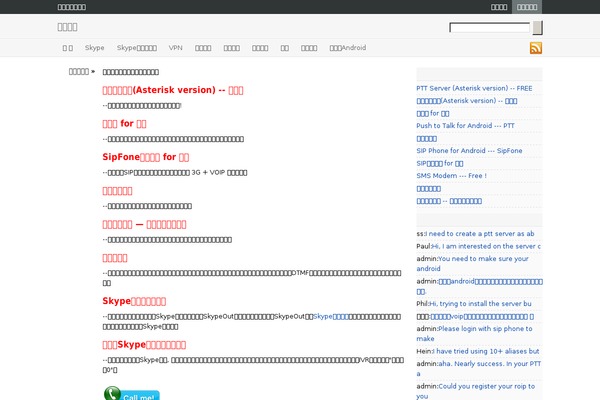This screenshot has width=600, height=400.
Task: Select the menu item ending with Android
Action: click(348, 48)
